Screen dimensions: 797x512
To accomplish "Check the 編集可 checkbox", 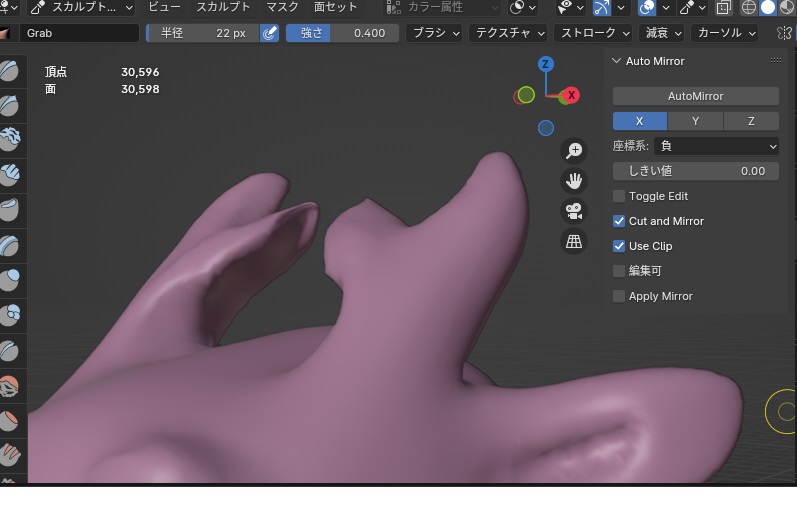I will pyautogui.click(x=619, y=271).
